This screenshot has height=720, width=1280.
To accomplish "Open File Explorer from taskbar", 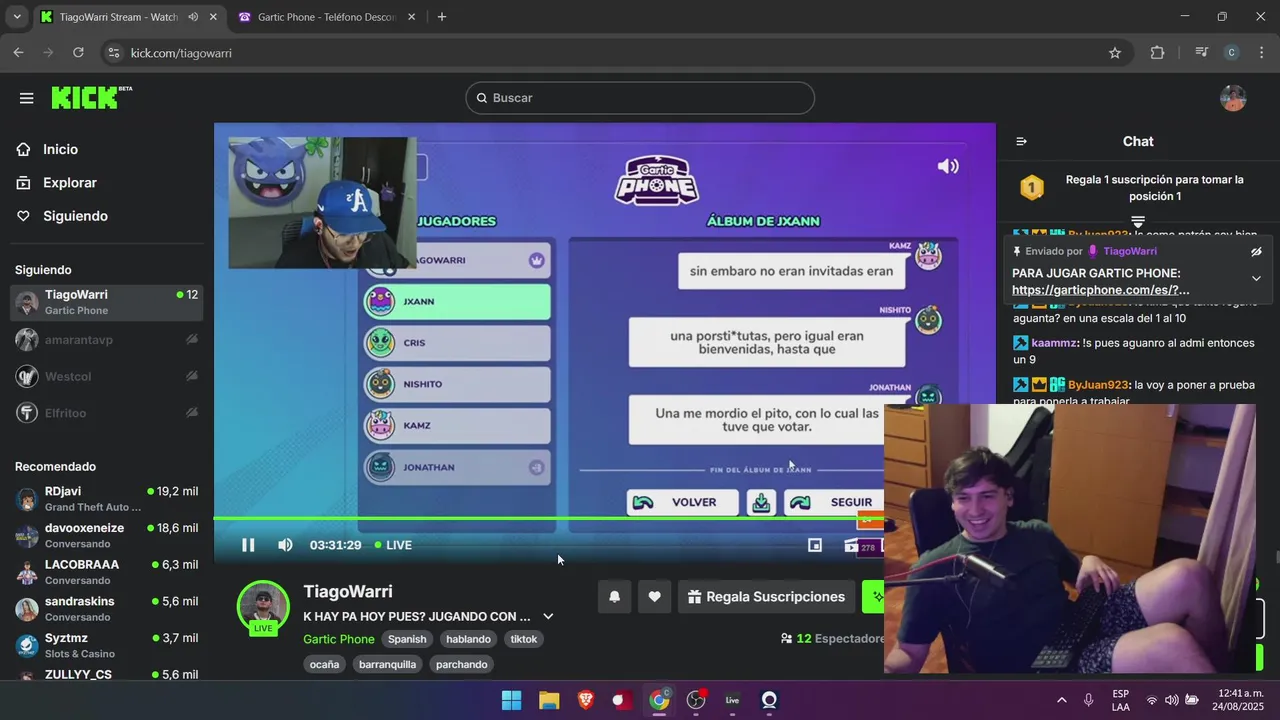I will [x=549, y=700].
